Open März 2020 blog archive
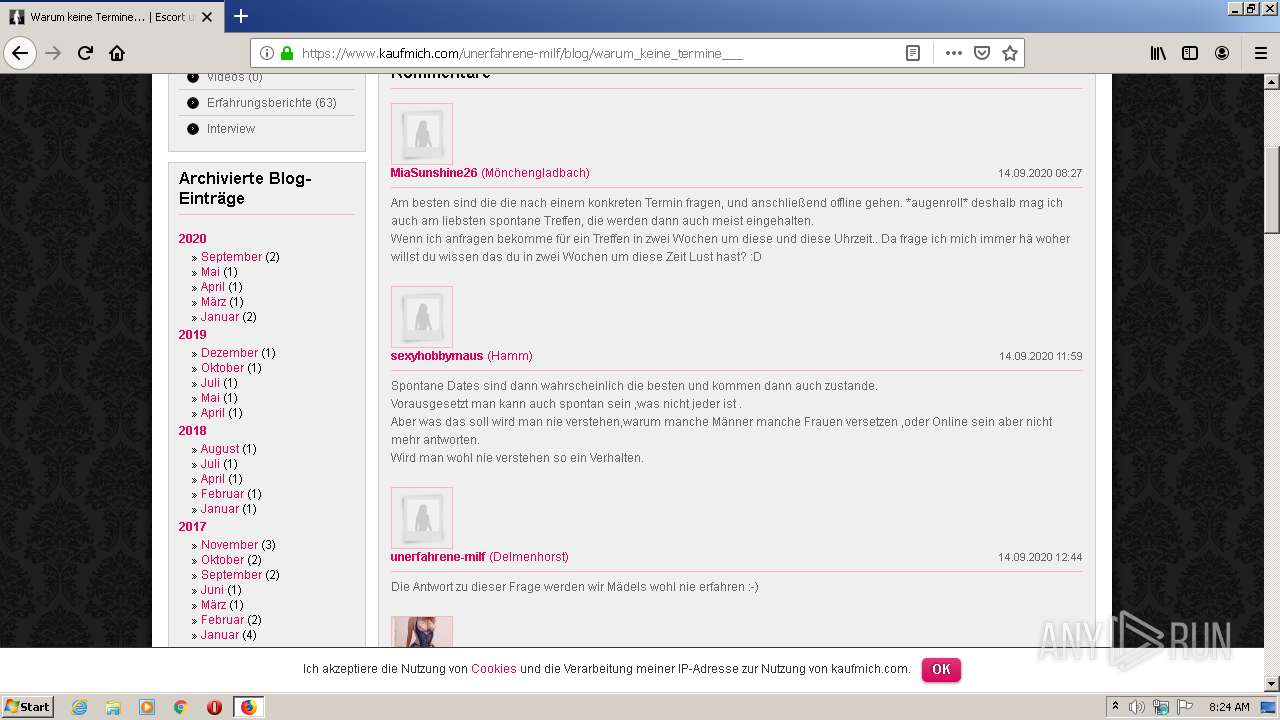This screenshot has width=1280, height=720. (213, 302)
